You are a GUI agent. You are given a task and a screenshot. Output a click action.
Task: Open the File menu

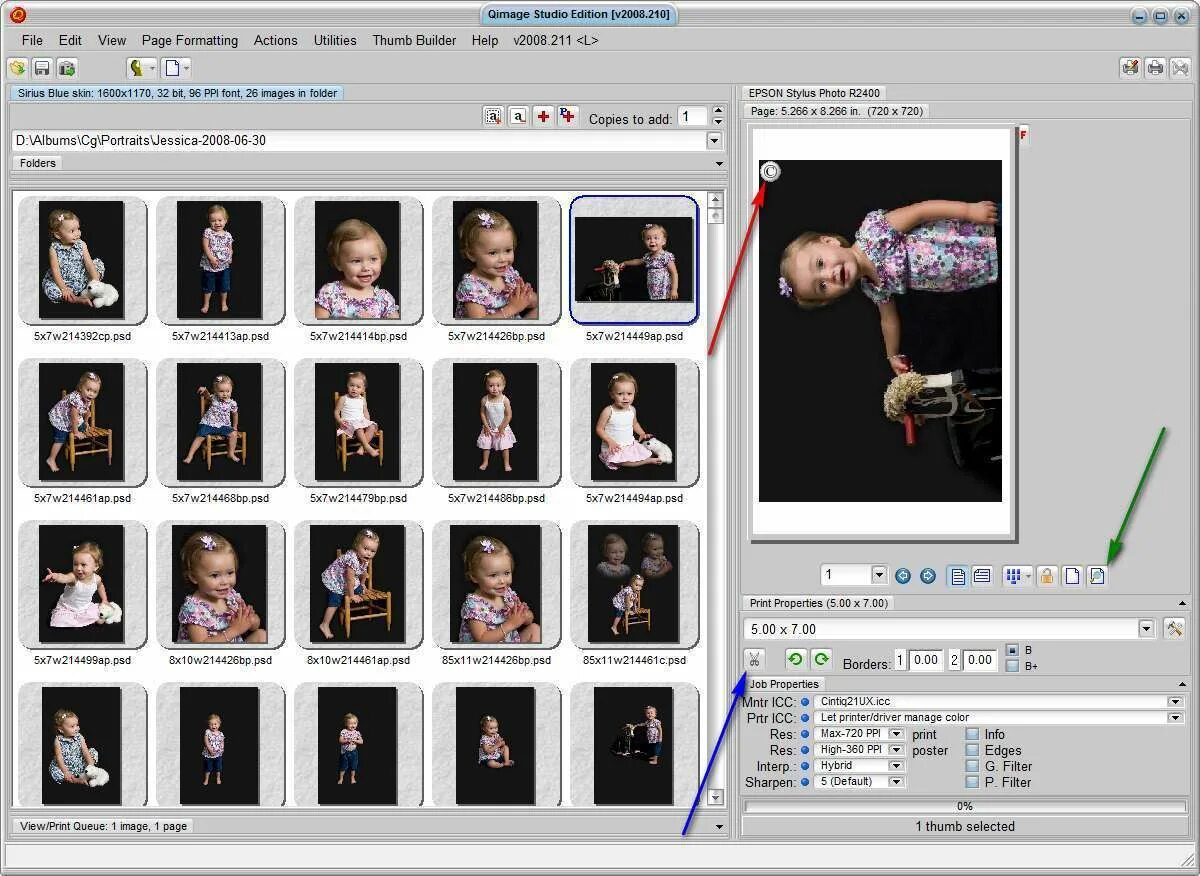coord(32,40)
